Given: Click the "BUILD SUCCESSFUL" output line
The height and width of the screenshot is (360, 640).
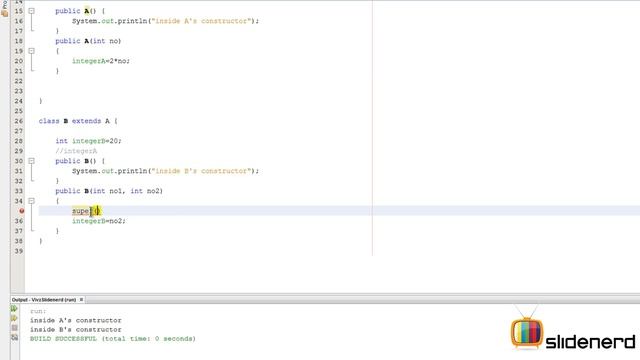Looking at the screenshot, I should click(113, 339).
